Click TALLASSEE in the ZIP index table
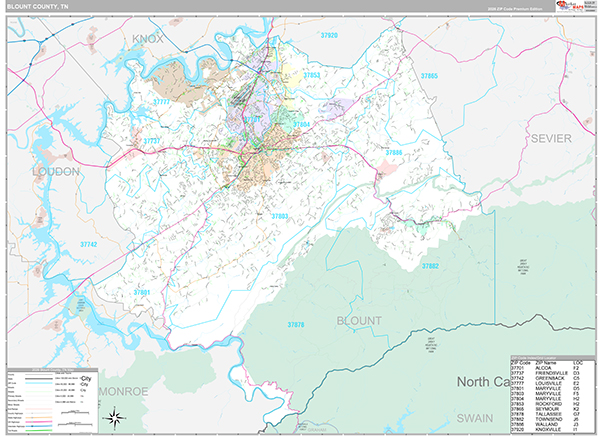600x436 pixels. [x=549, y=414]
